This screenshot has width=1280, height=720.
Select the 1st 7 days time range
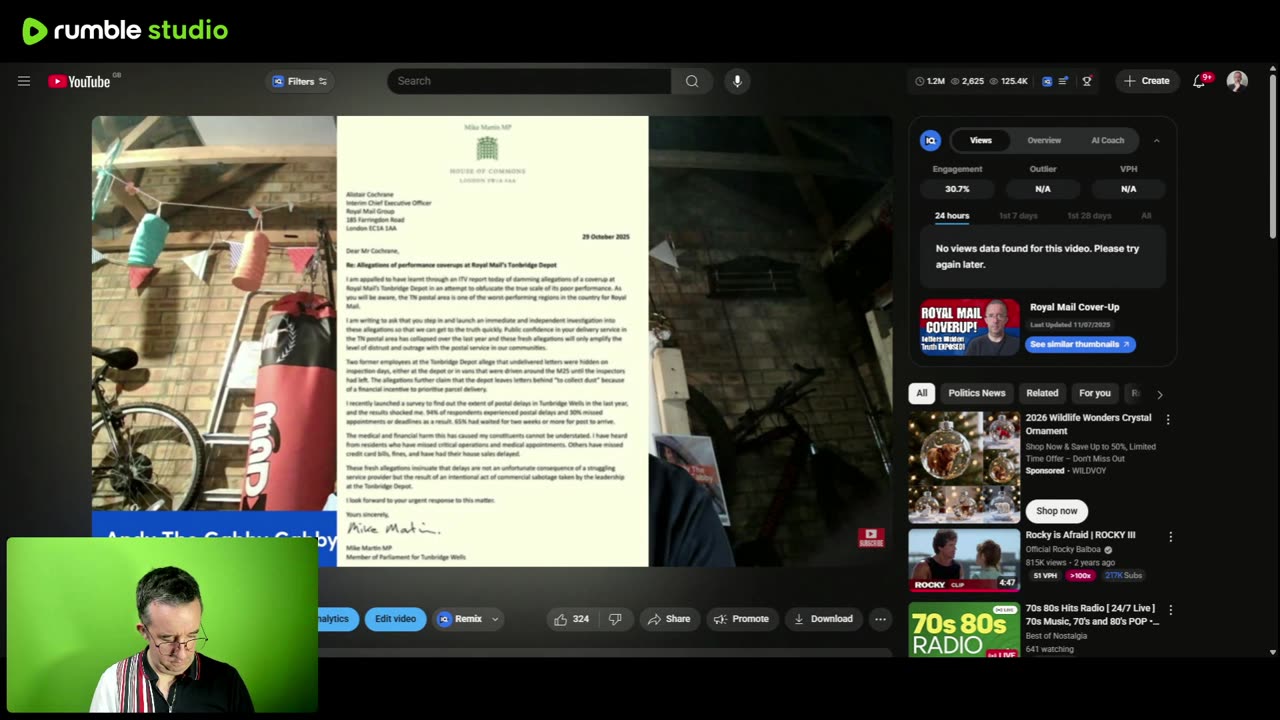1018,216
